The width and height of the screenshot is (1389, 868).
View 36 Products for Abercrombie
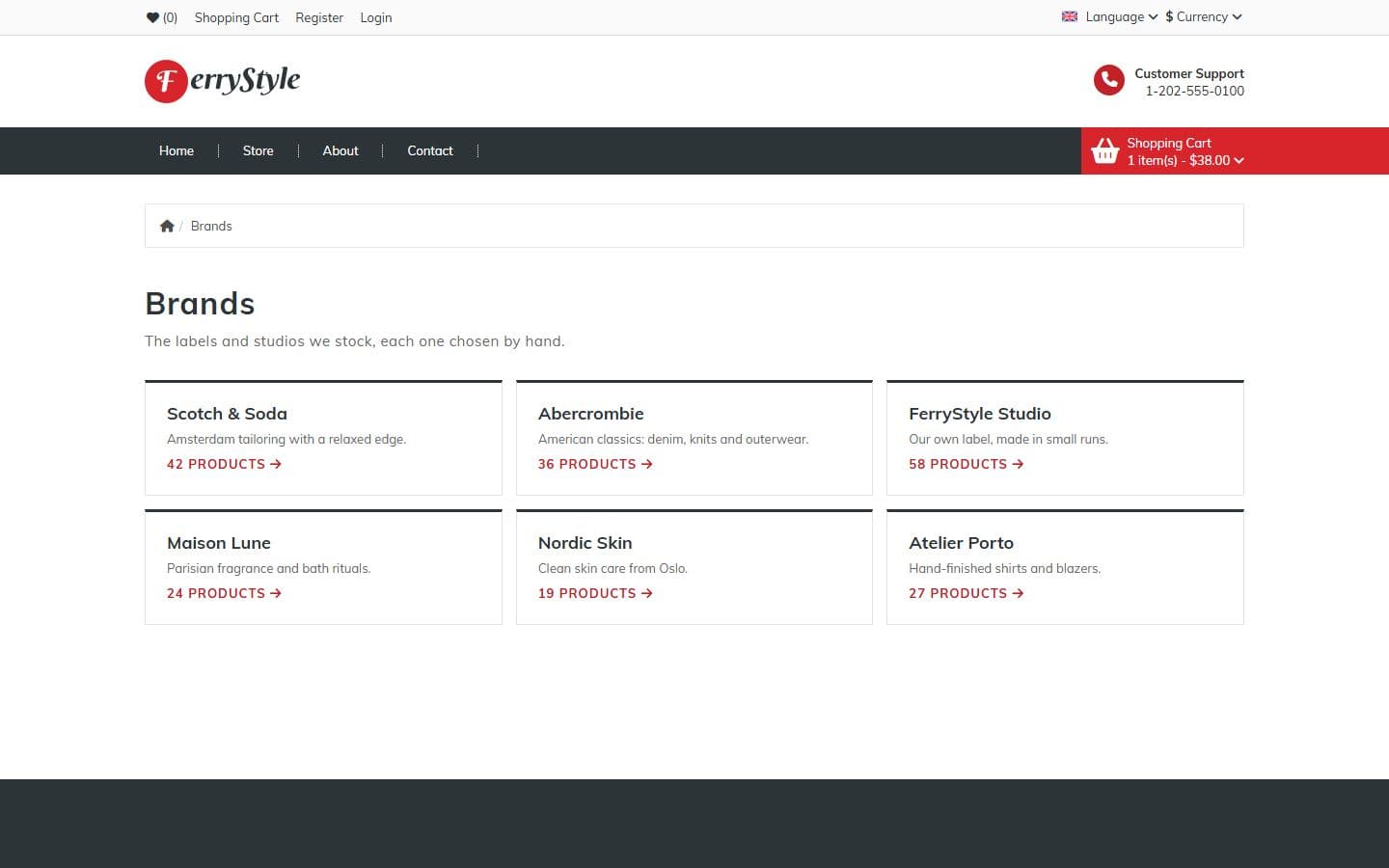coord(595,464)
